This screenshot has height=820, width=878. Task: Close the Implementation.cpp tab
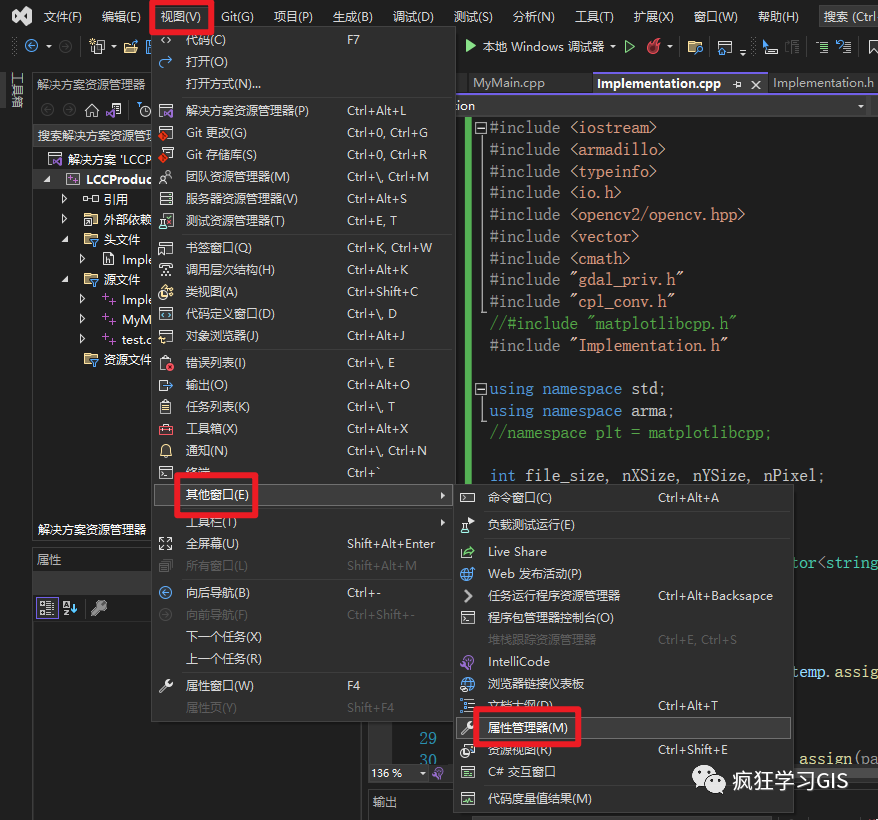(x=755, y=85)
